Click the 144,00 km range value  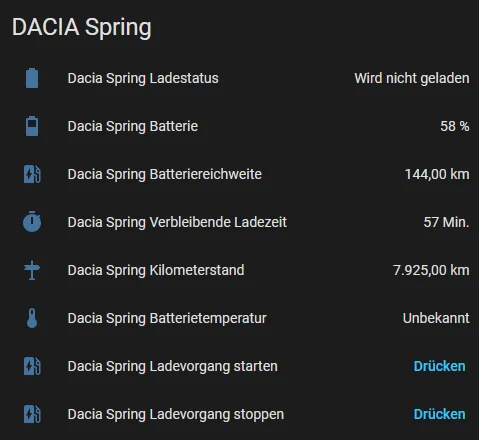(x=437, y=174)
